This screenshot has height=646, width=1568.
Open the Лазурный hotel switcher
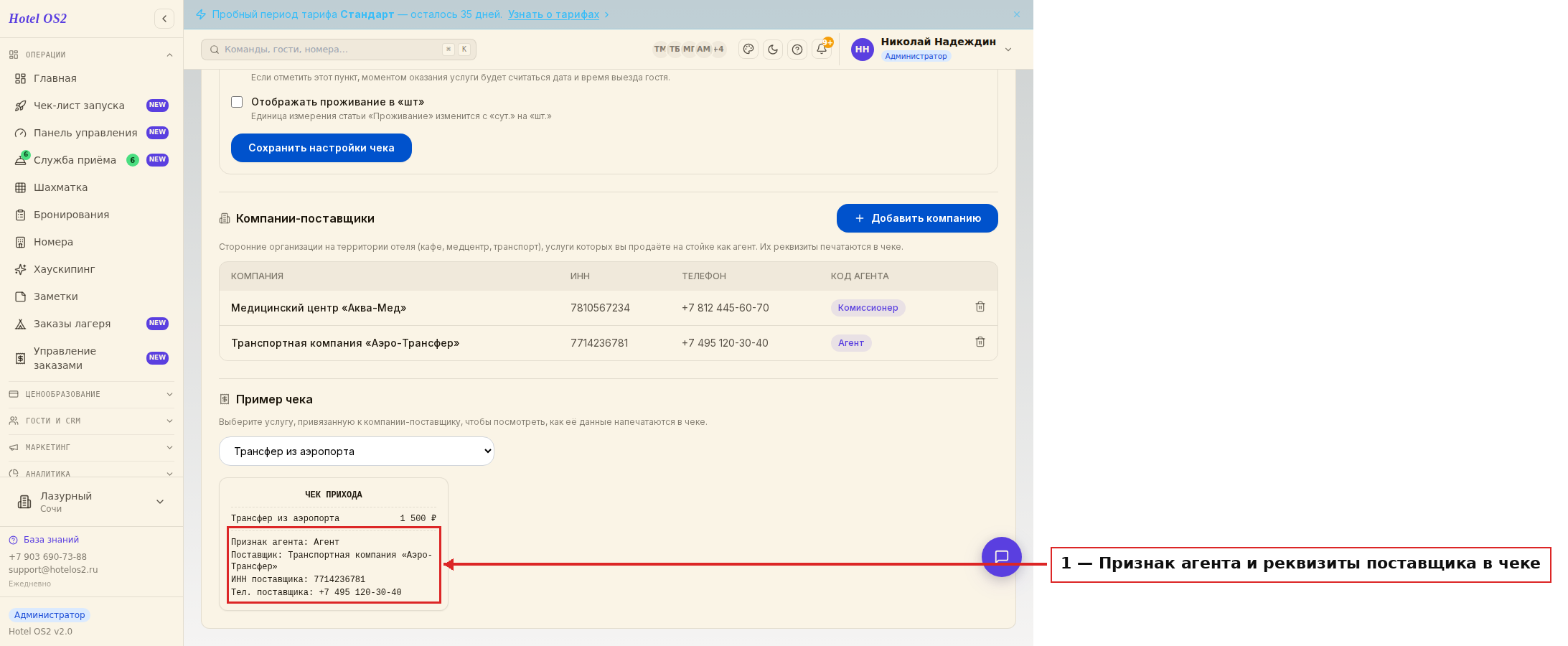pos(91,502)
